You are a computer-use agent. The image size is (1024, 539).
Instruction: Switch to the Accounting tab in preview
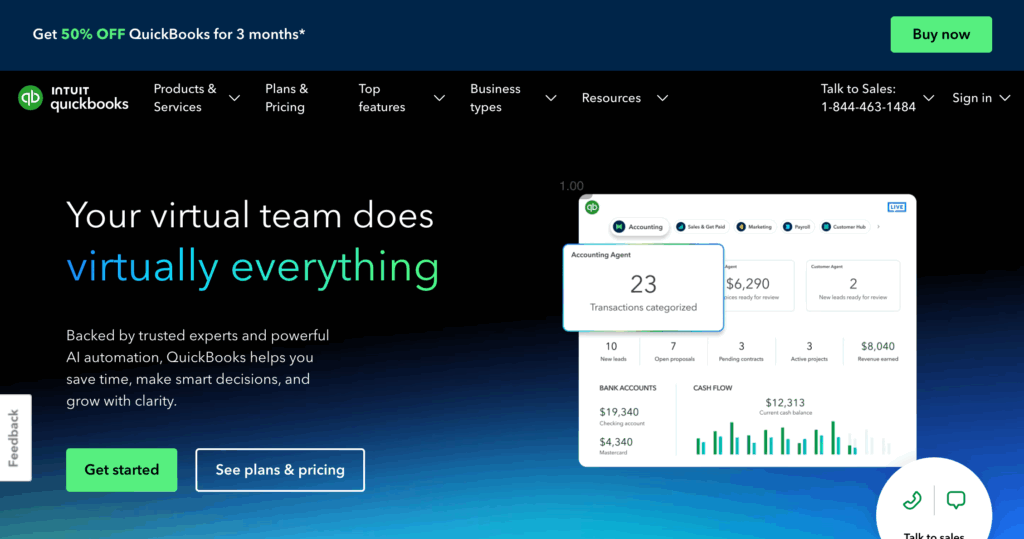pyautogui.click(x=639, y=227)
